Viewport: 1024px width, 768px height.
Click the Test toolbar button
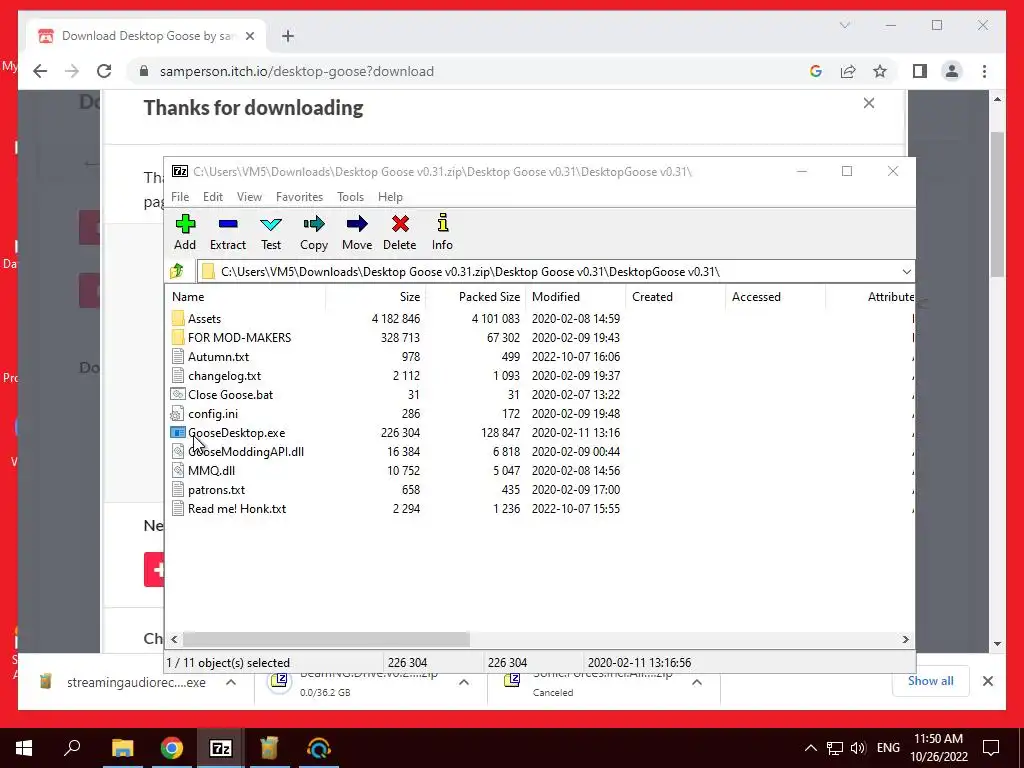[271, 232]
